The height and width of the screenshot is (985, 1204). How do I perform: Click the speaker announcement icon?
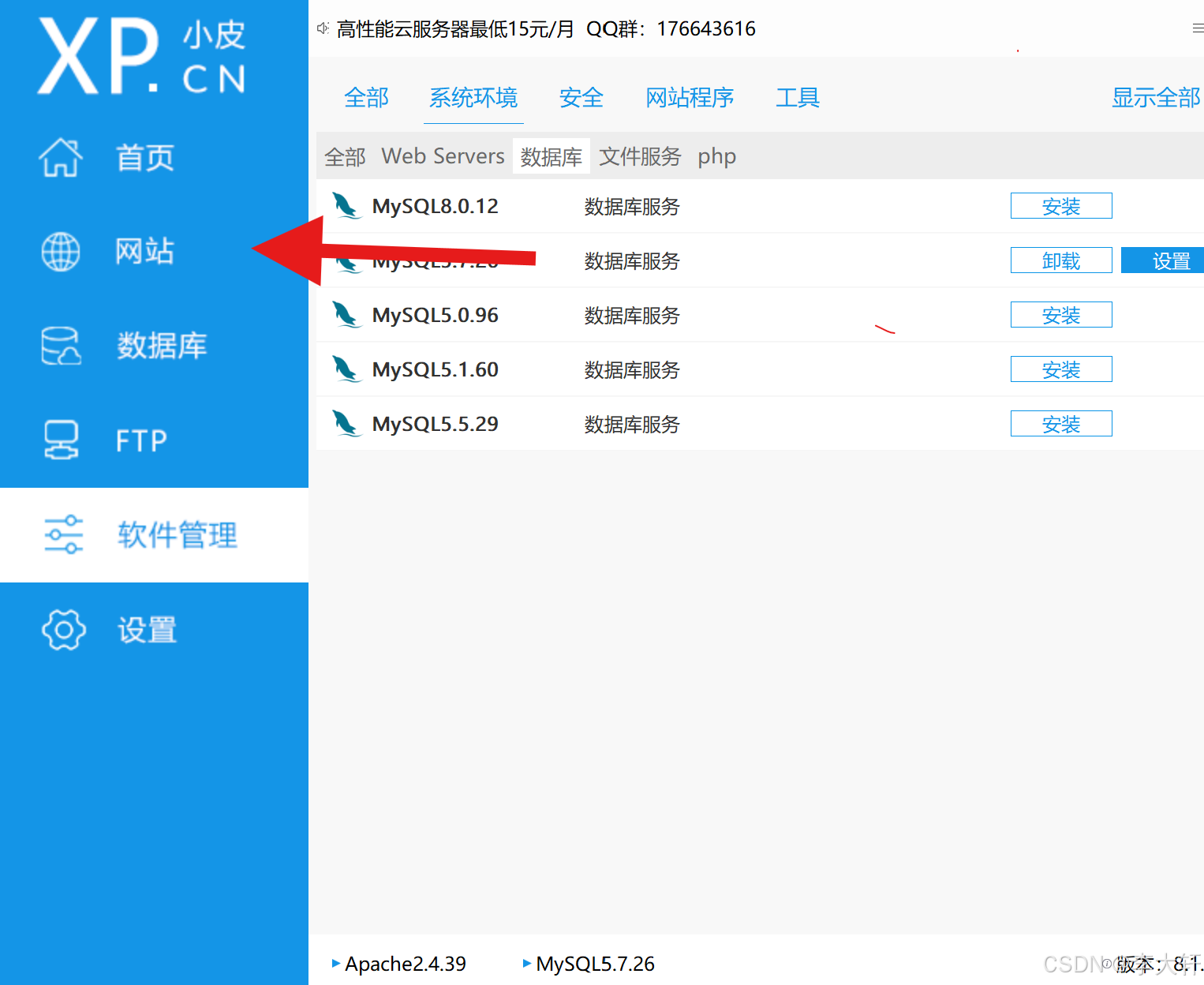[323, 28]
